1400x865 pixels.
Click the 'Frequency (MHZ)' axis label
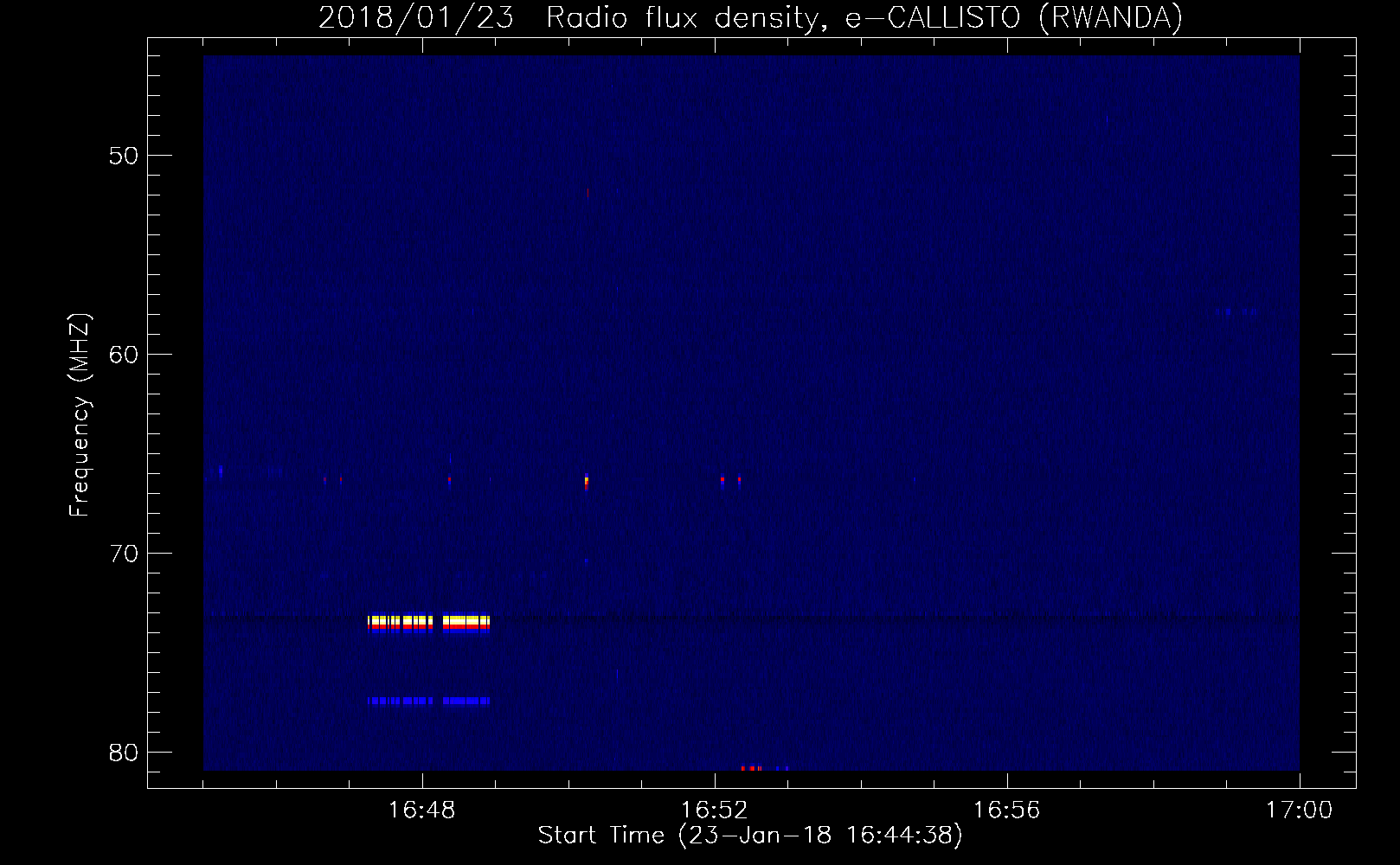[79, 415]
